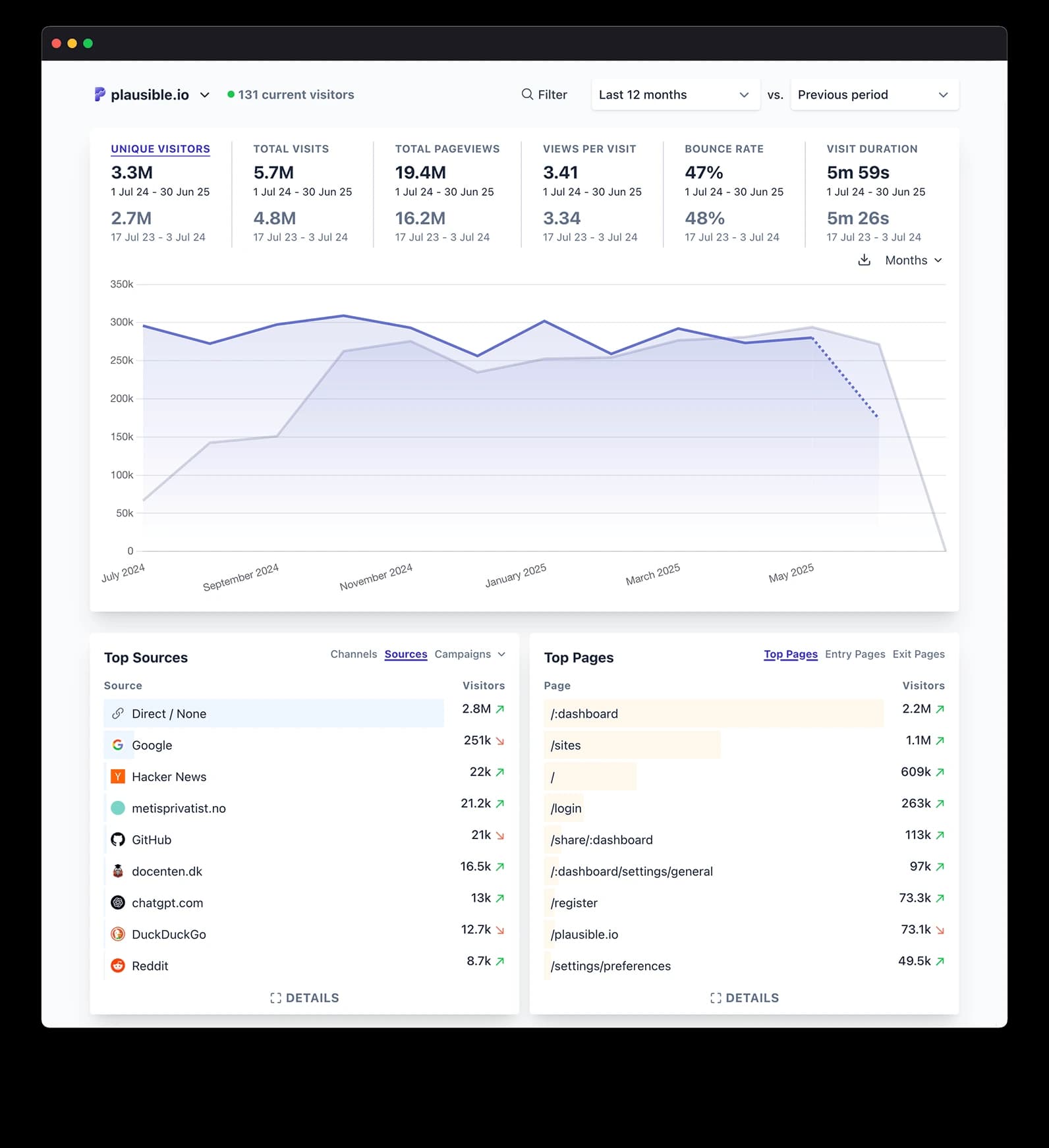Expand the Campaigns dropdown in Top Sources
The height and width of the screenshot is (1148, 1049).
470,654
